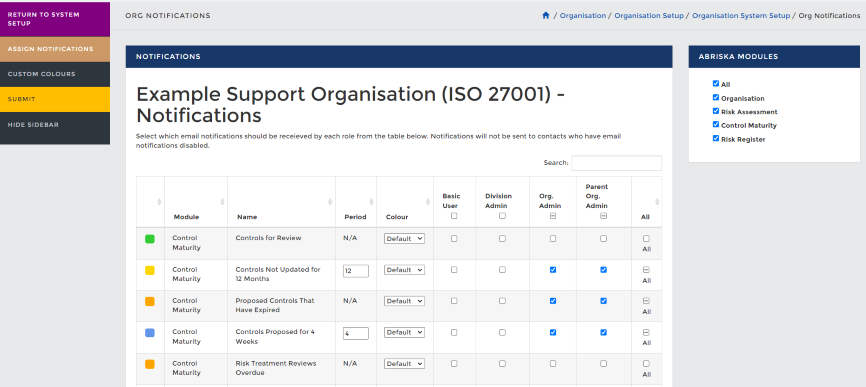This screenshot has width=866, height=387.
Task: Uncheck Org. Admin for Controls Not Updated
Action: pos(553,270)
